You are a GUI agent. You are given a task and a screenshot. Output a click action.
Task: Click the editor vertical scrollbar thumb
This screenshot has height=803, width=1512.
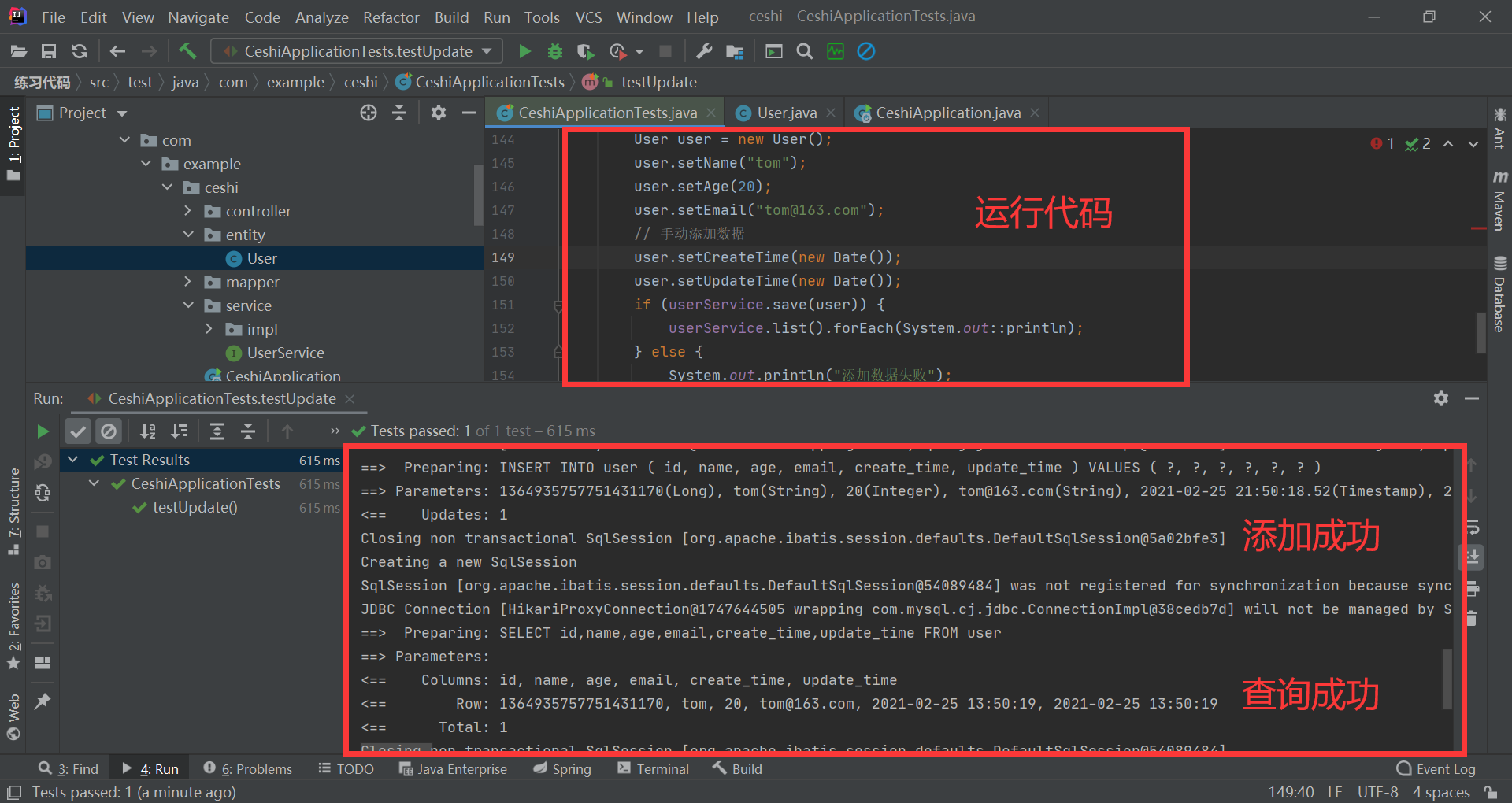tap(1480, 334)
